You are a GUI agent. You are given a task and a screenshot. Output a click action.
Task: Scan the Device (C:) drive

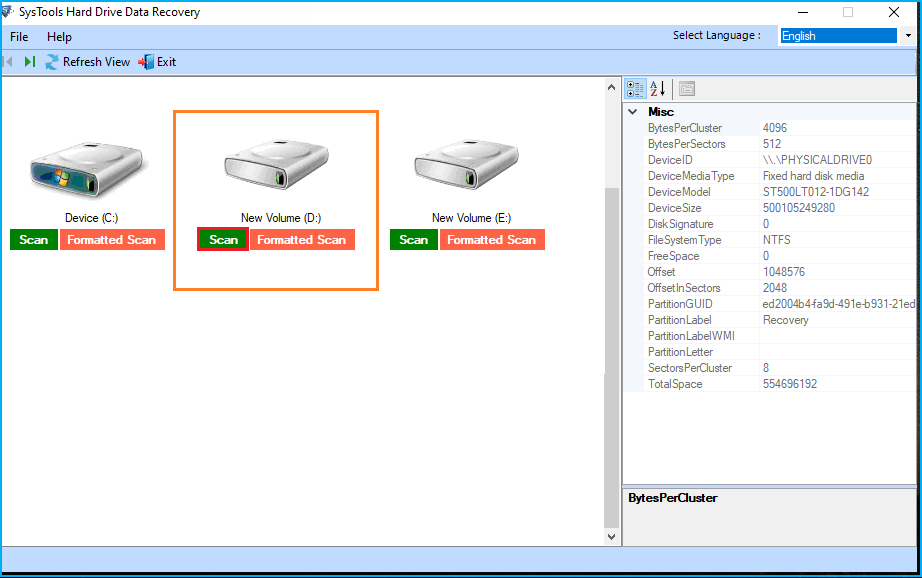pos(34,240)
